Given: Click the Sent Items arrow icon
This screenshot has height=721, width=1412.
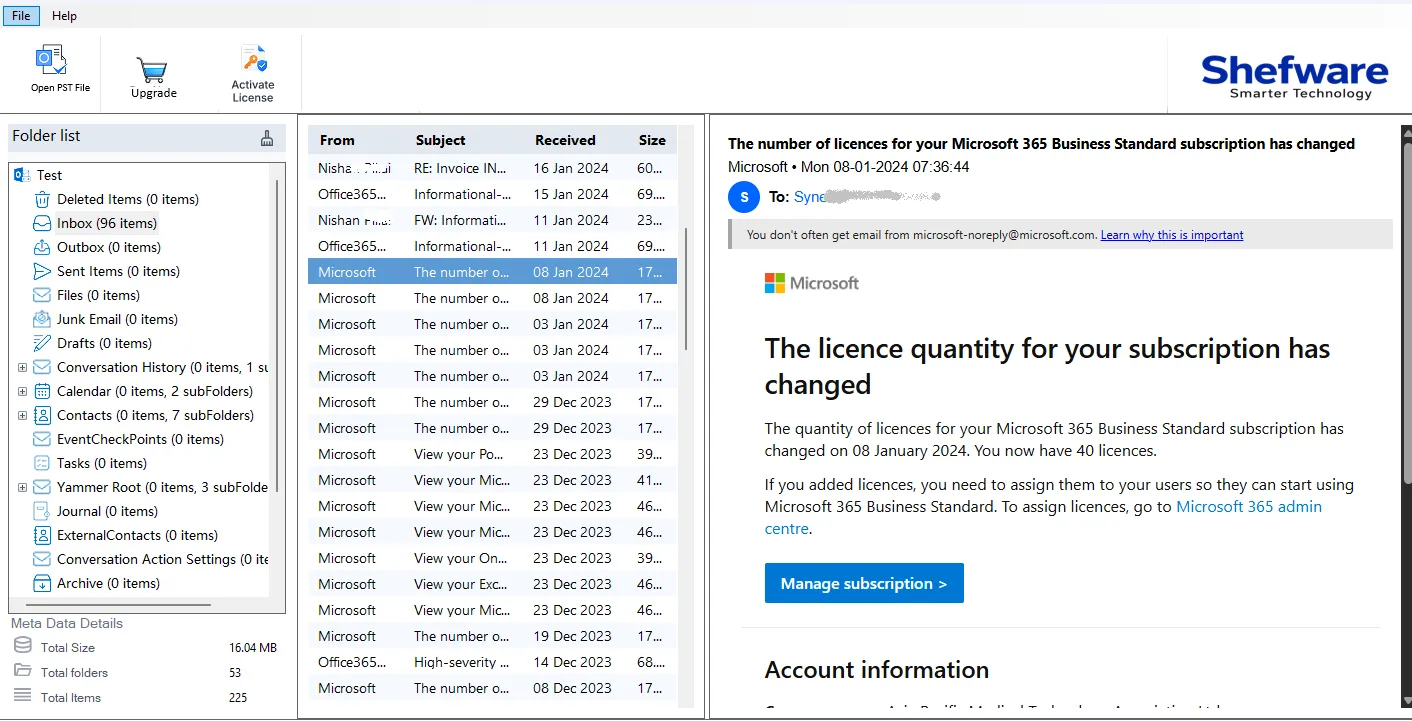Looking at the screenshot, I should (42, 271).
